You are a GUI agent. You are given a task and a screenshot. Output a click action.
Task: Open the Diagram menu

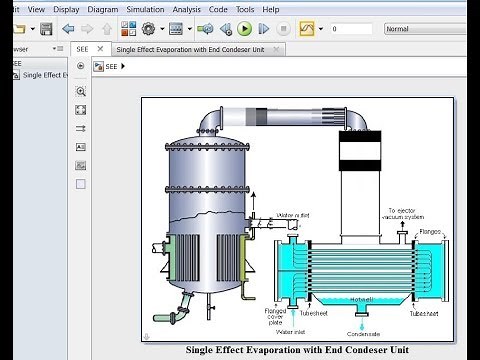103,10
